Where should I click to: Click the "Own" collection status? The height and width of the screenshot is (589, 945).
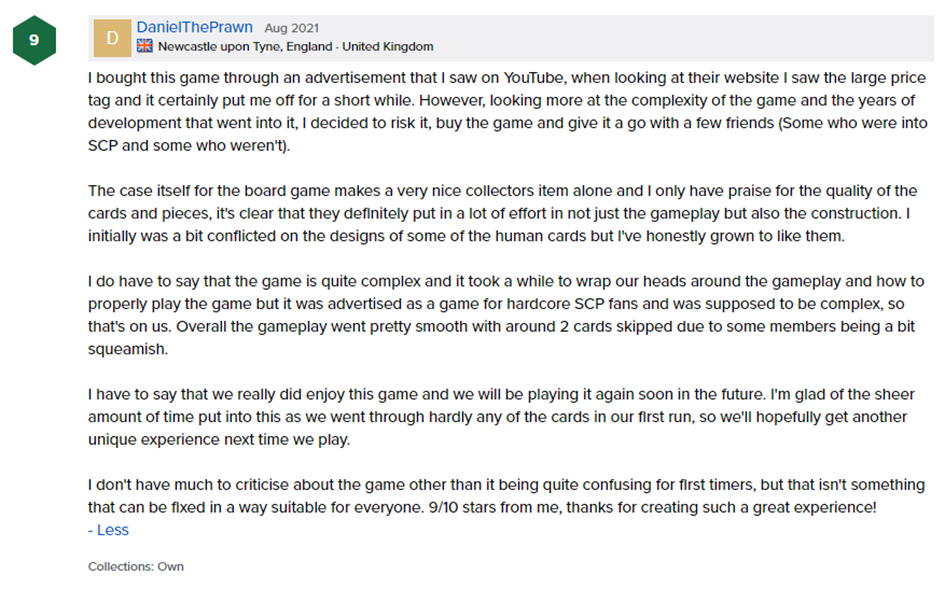click(x=171, y=567)
